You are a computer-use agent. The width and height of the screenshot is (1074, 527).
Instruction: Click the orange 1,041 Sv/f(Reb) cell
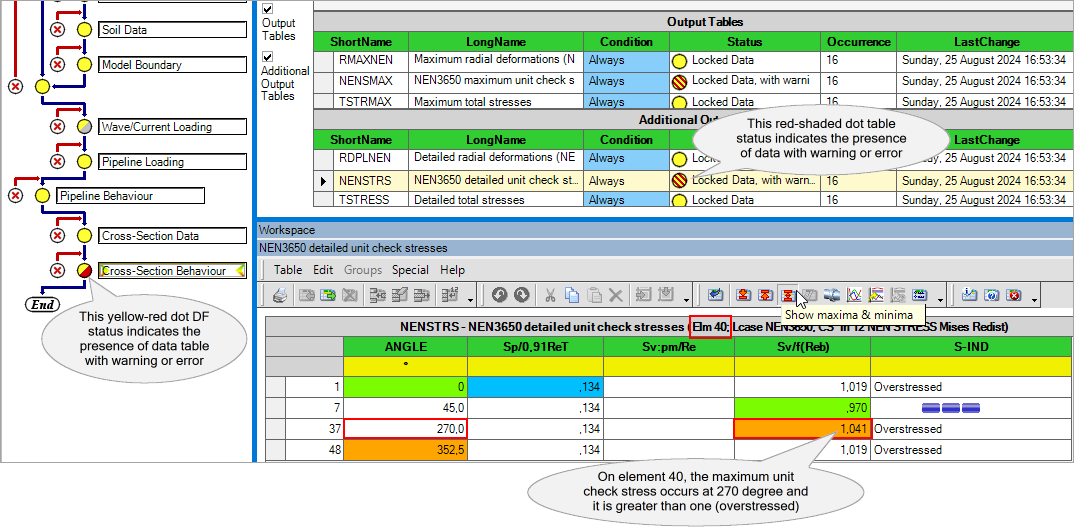tap(802, 428)
